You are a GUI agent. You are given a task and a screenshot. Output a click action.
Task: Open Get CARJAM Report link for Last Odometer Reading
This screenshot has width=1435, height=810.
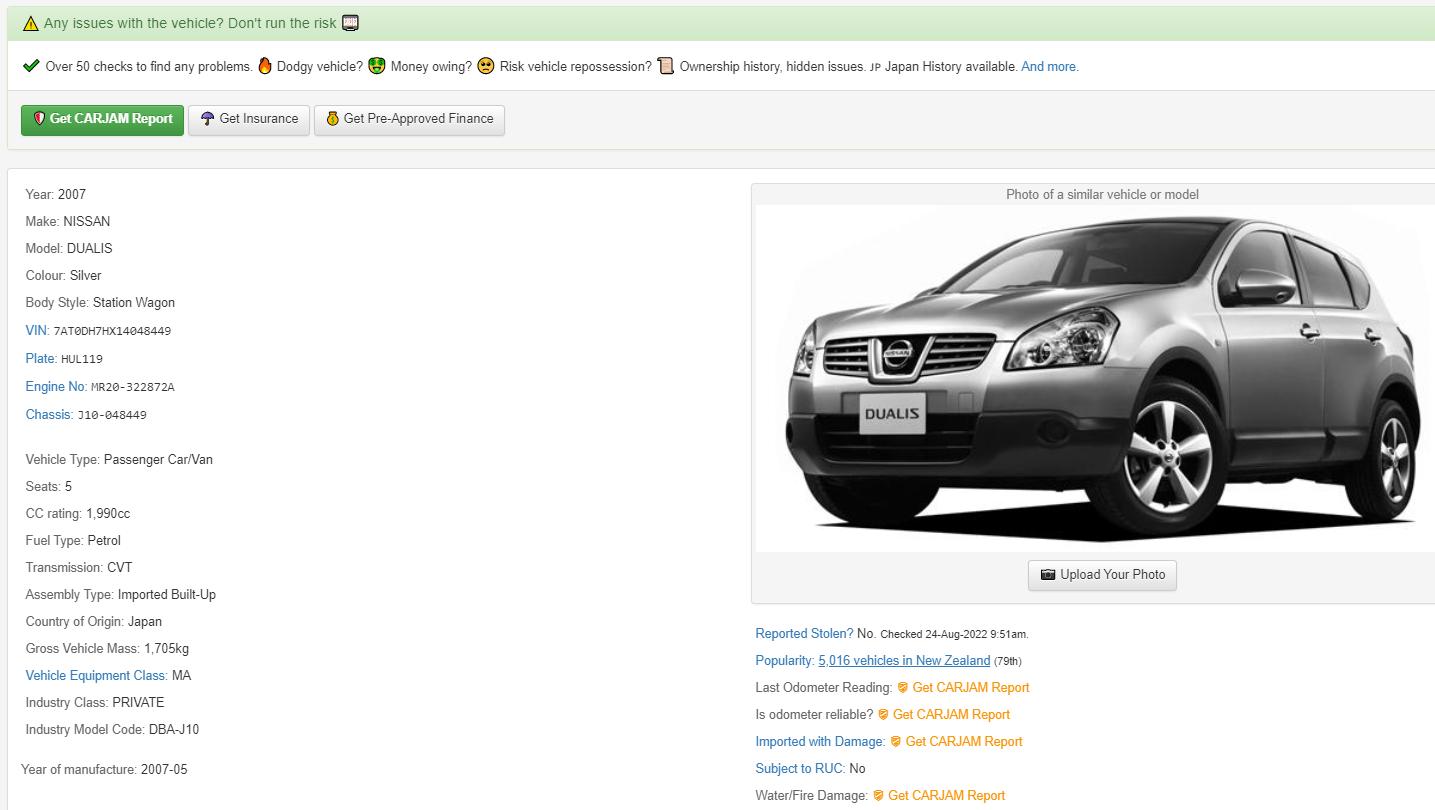tap(971, 688)
